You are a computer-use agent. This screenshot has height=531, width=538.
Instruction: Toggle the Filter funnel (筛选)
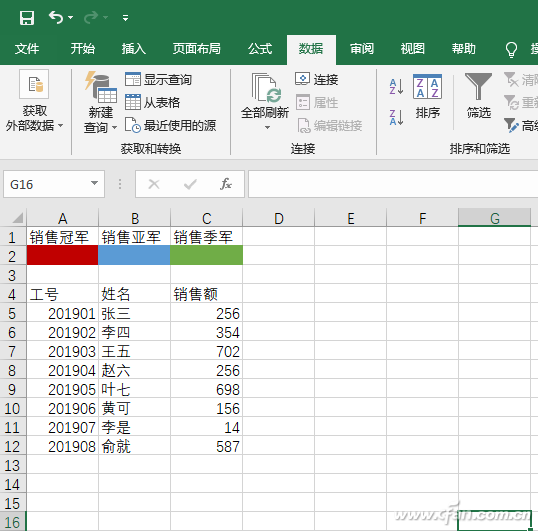pos(478,86)
